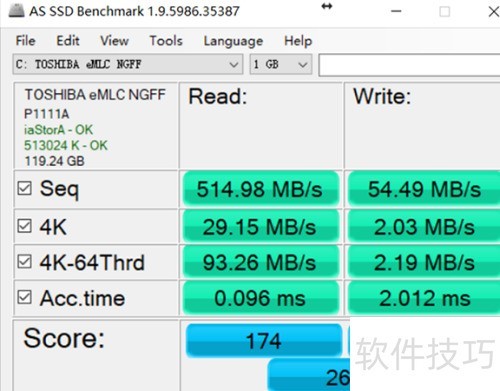The height and width of the screenshot is (391, 500).
Task: Click the Seq write result 54.49 MB/s
Action: tap(424, 189)
